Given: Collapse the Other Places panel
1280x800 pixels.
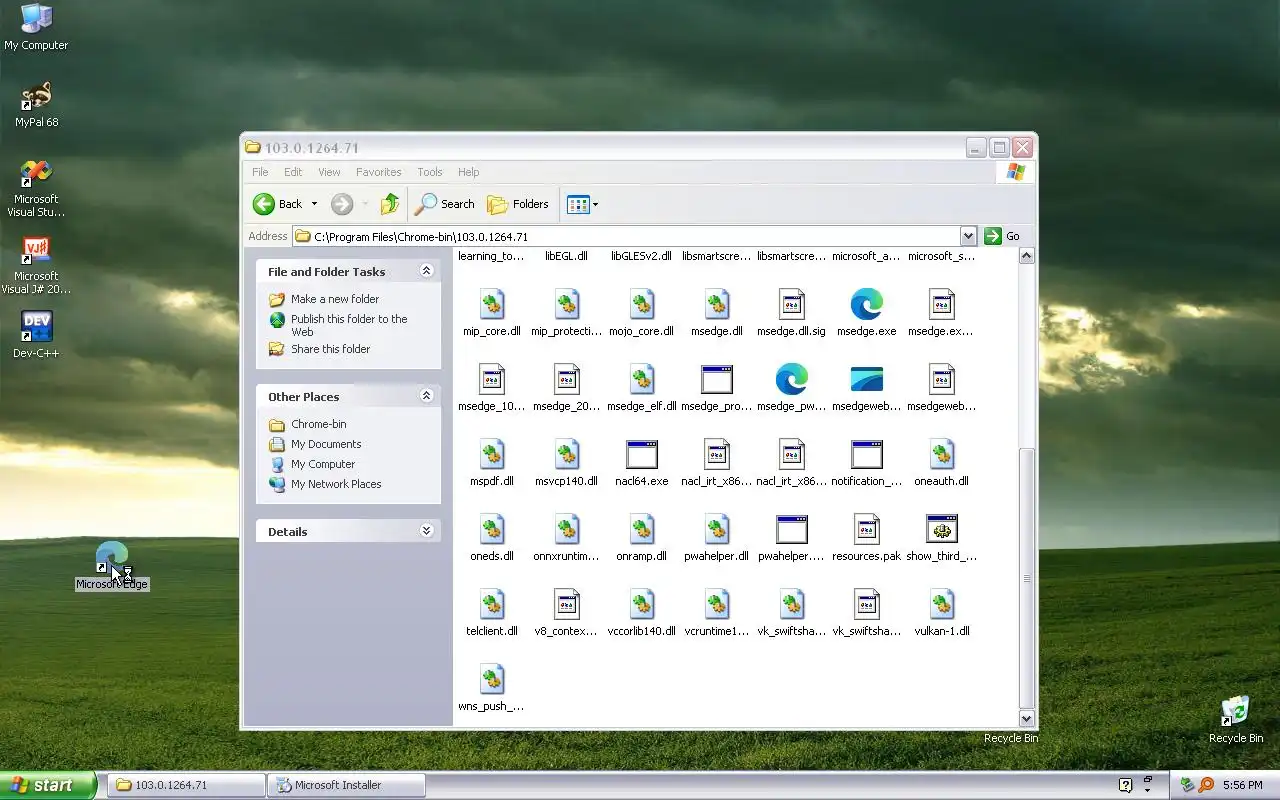Looking at the screenshot, I should tap(426, 396).
